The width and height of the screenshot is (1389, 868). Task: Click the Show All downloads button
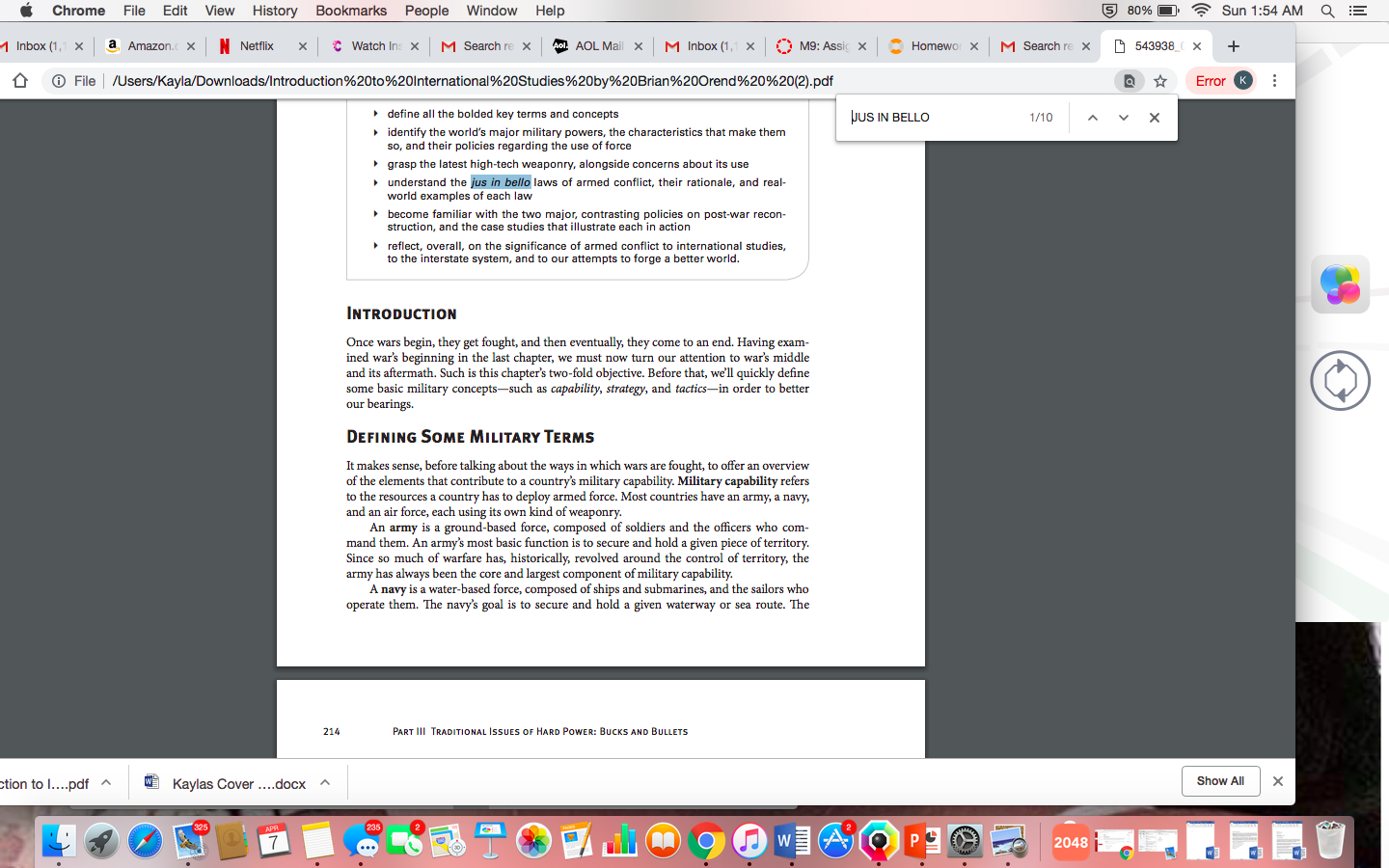(x=1220, y=781)
